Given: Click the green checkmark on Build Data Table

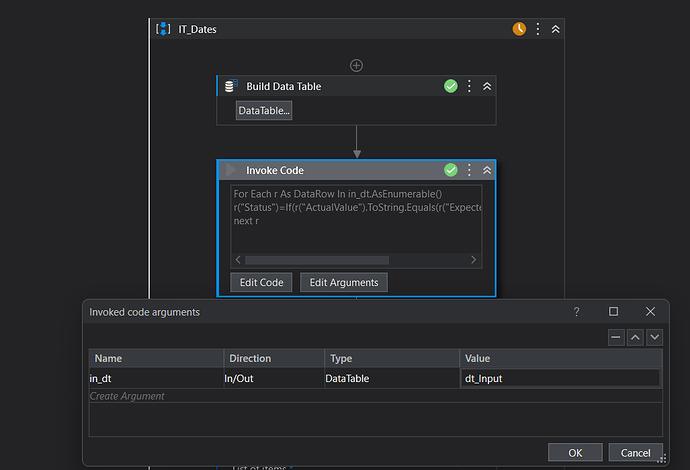Looking at the screenshot, I should [451, 86].
